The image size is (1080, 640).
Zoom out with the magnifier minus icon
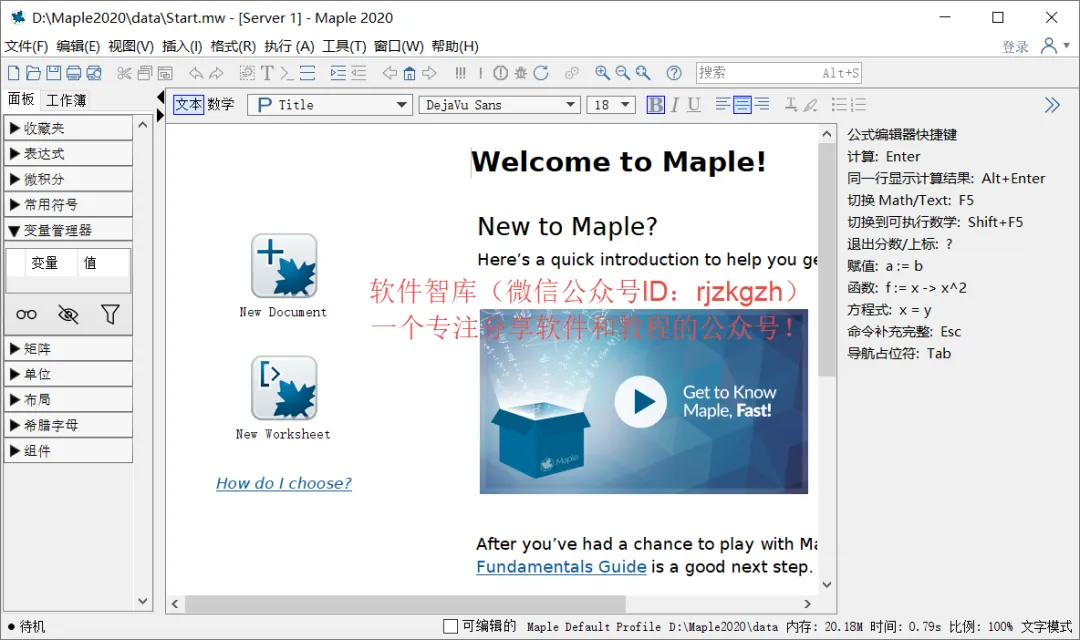coord(623,73)
